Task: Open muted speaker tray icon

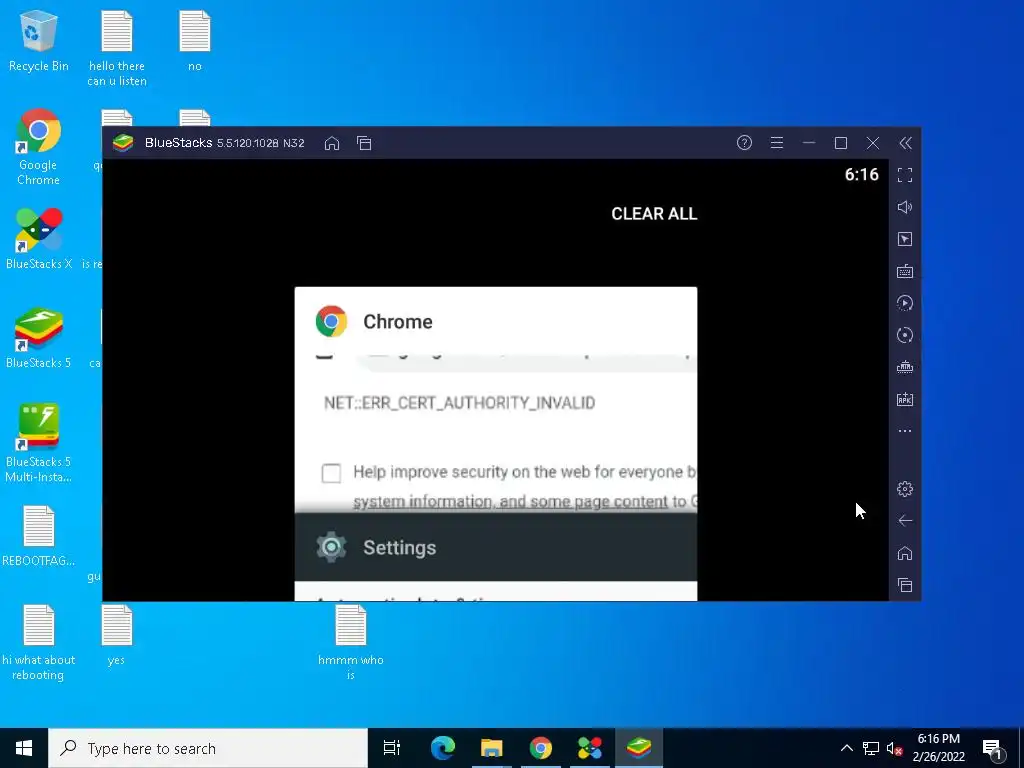Action: tap(895, 748)
